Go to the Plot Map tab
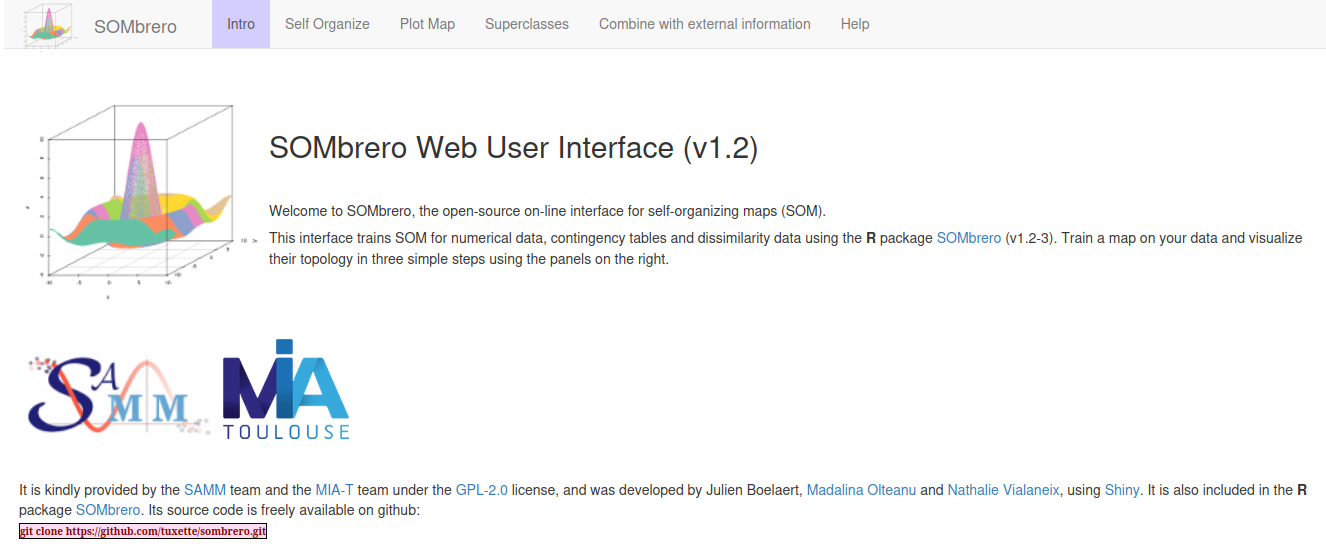This screenshot has height=547, width=1326. [427, 24]
